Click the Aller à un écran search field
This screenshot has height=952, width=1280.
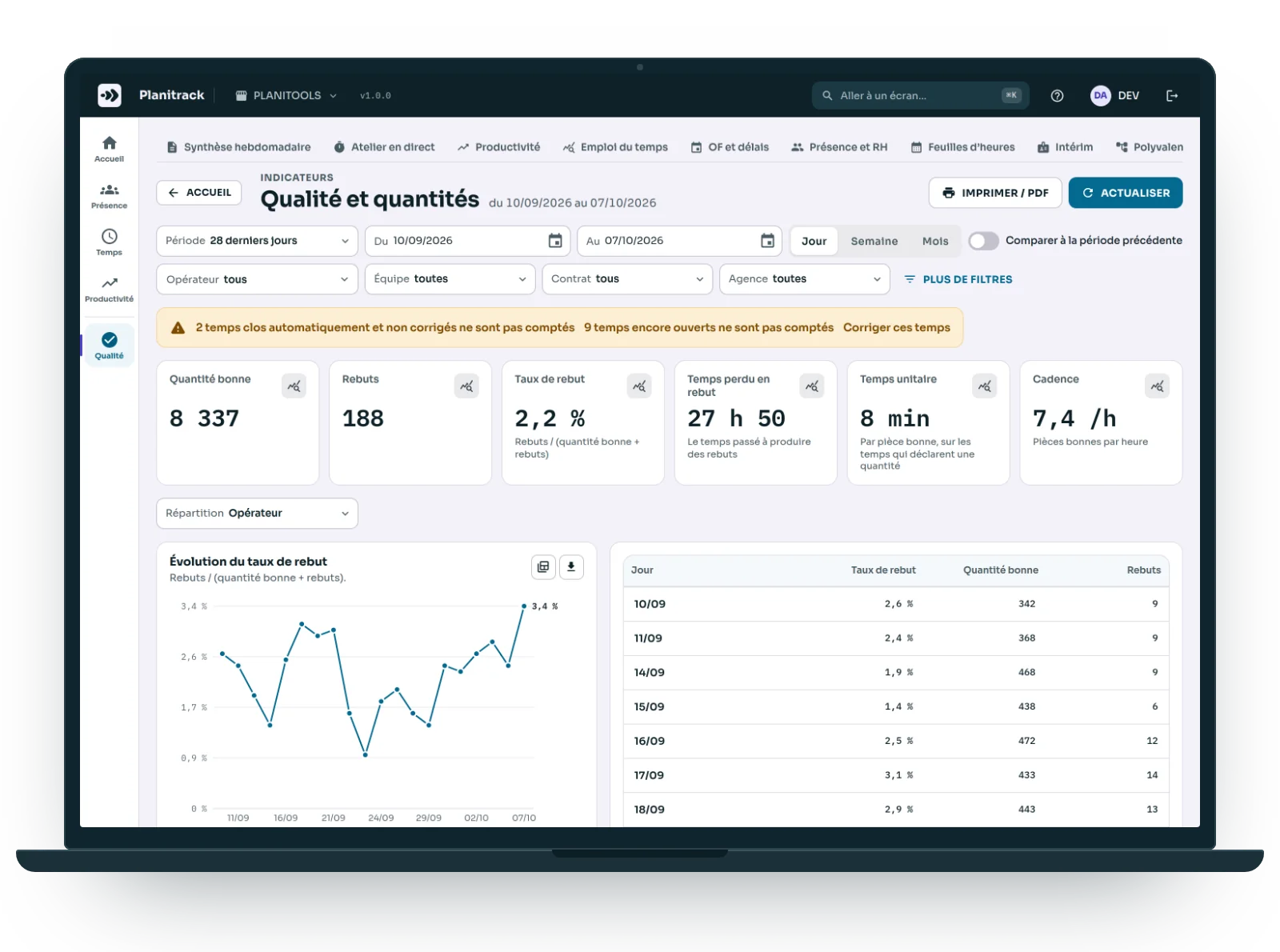click(920, 95)
